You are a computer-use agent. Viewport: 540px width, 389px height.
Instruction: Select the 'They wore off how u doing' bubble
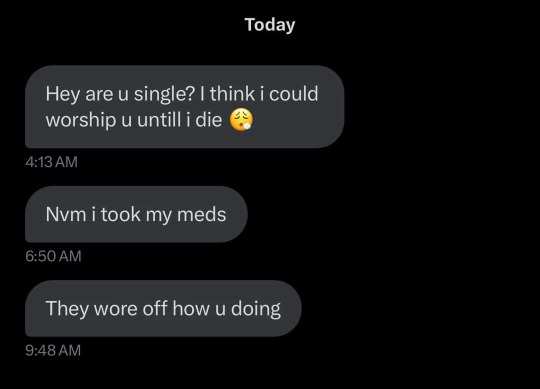click(163, 308)
